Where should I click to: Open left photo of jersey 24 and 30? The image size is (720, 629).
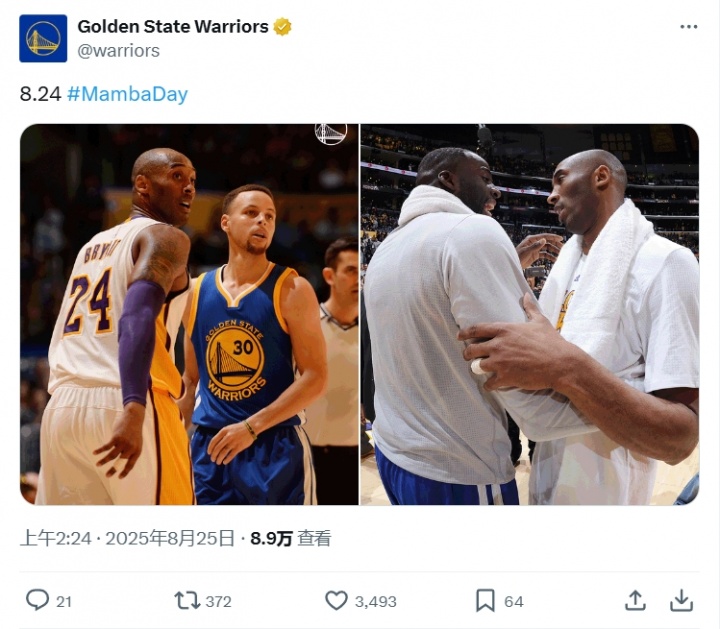click(x=189, y=314)
